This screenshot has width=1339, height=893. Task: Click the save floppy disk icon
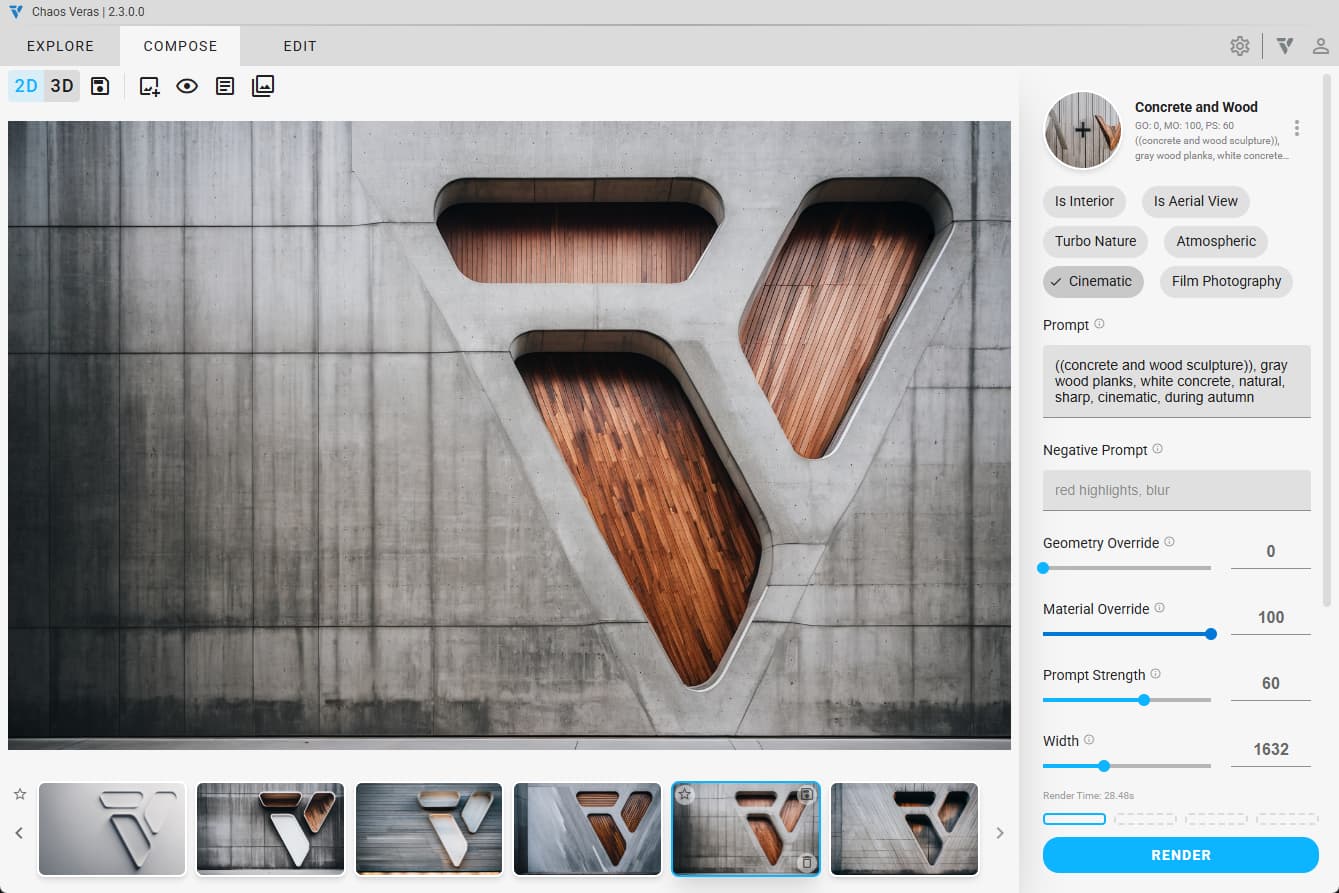point(100,86)
